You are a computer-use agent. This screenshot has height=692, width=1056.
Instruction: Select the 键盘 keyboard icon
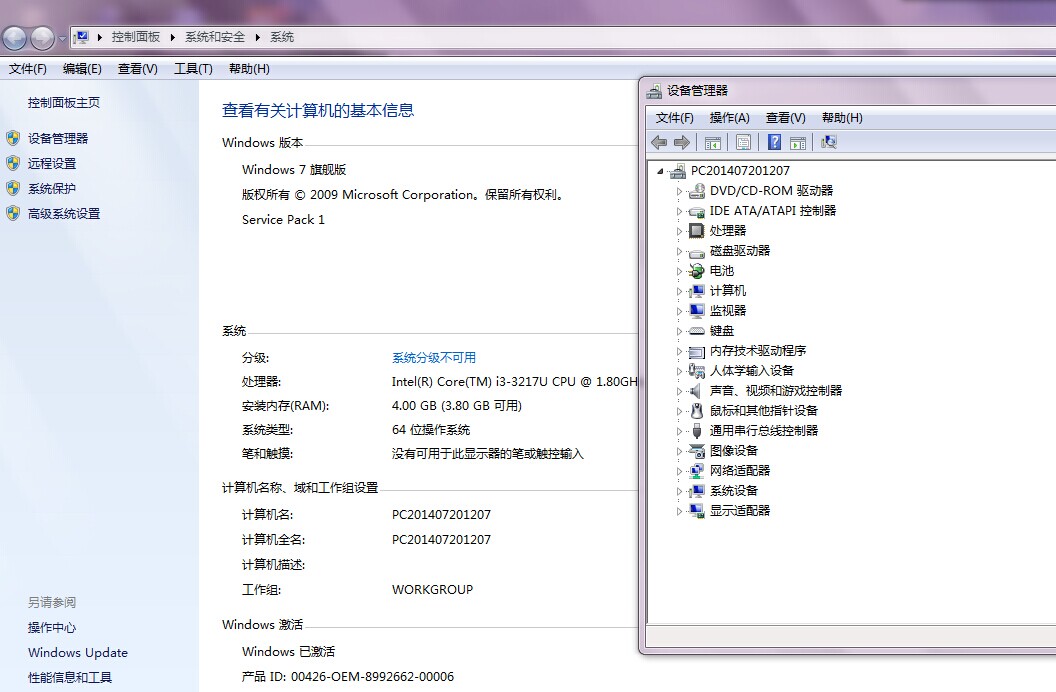[696, 331]
